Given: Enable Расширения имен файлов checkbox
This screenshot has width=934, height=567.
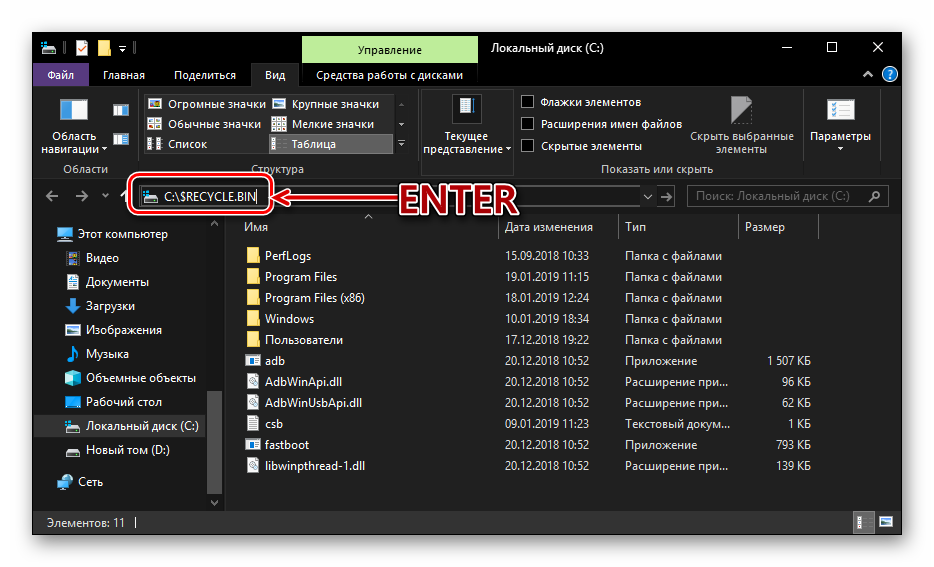Looking at the screenshot, I should click(527, 124).
